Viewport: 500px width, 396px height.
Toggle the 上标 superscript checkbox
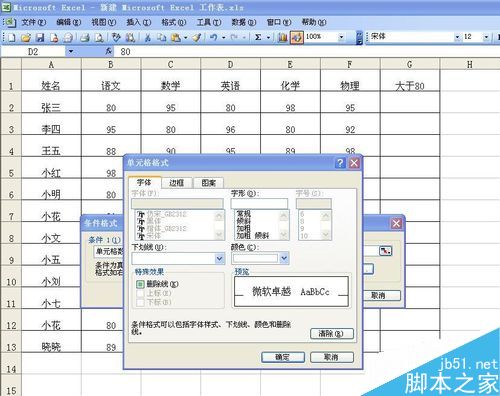click(140, 293)
